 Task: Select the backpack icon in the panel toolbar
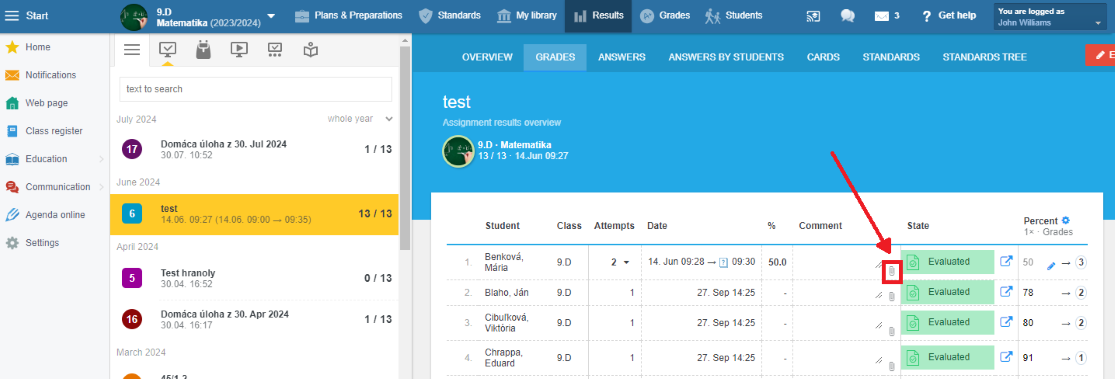click(203, 49)
